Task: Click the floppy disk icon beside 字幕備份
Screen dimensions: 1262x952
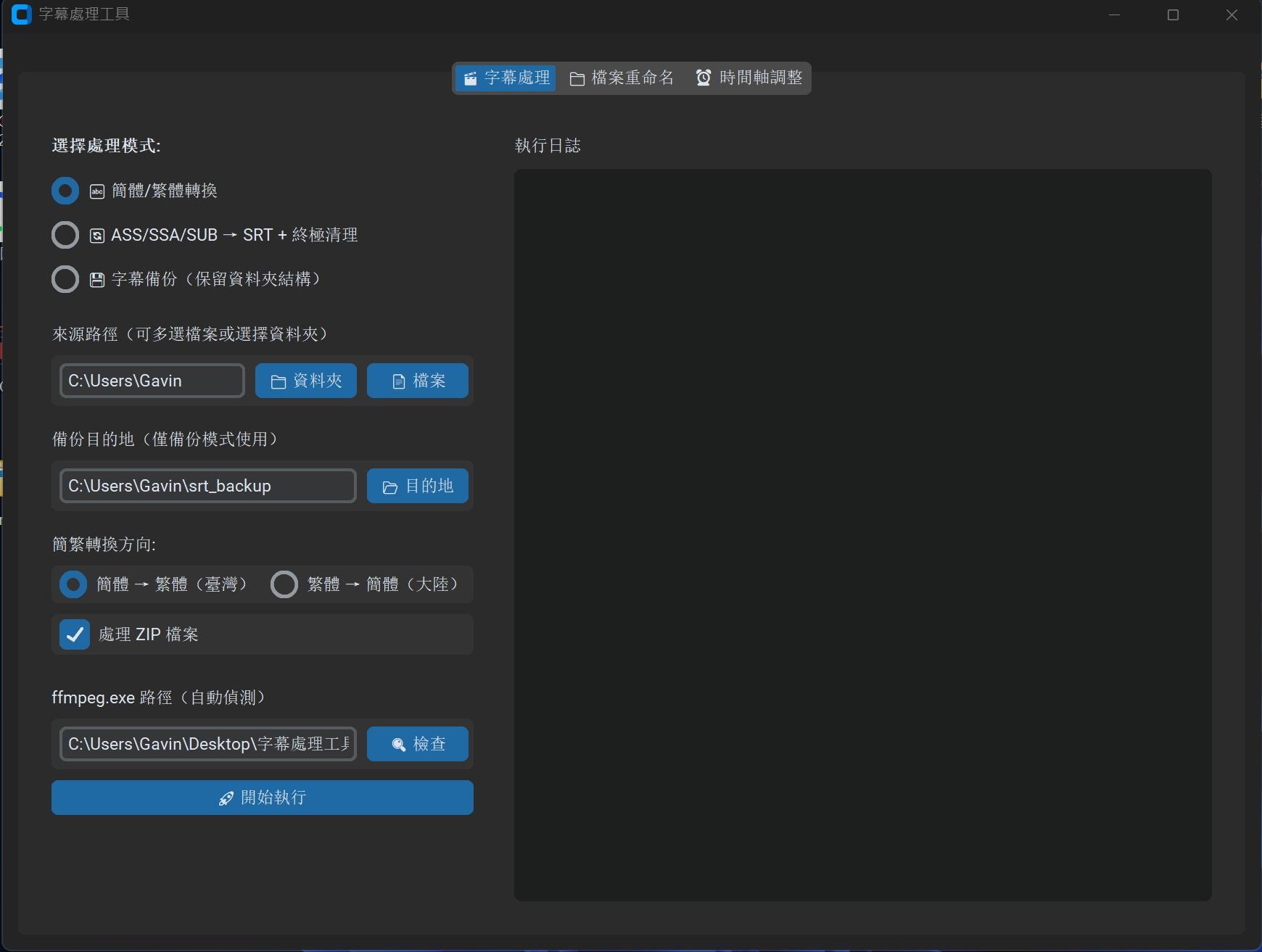Action: click(x=96, y=278)
